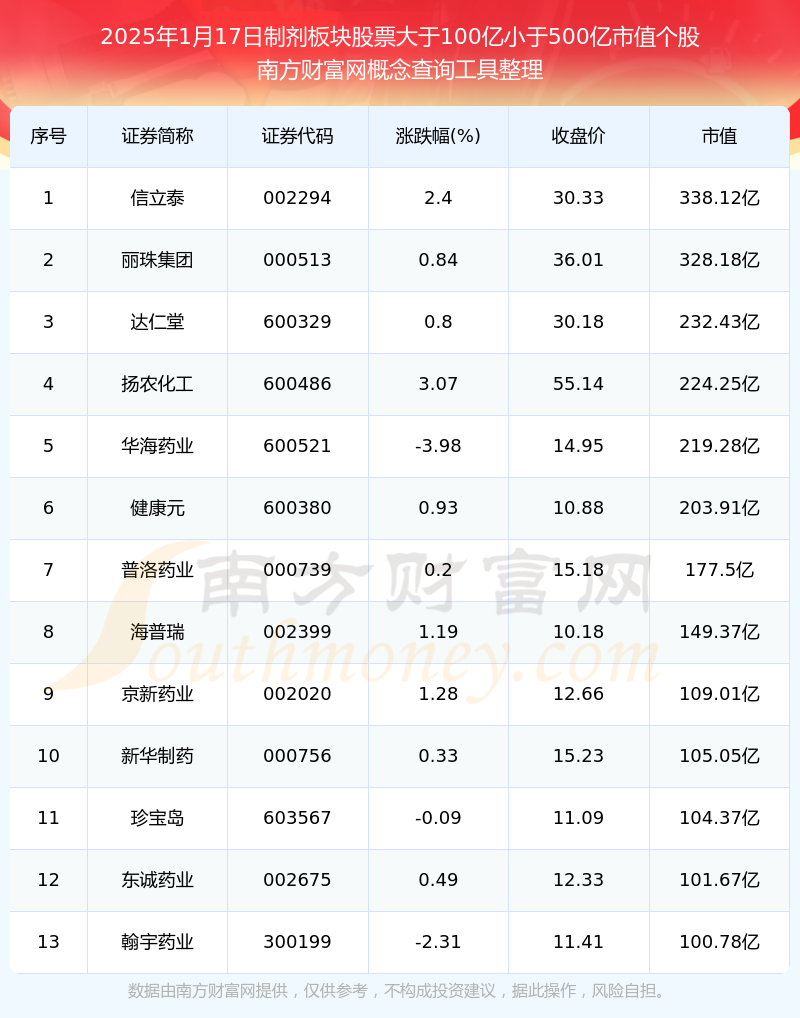Click market value 101.67亿
This screenshot has width=800, height=1018.
click(x=719, y=880)
